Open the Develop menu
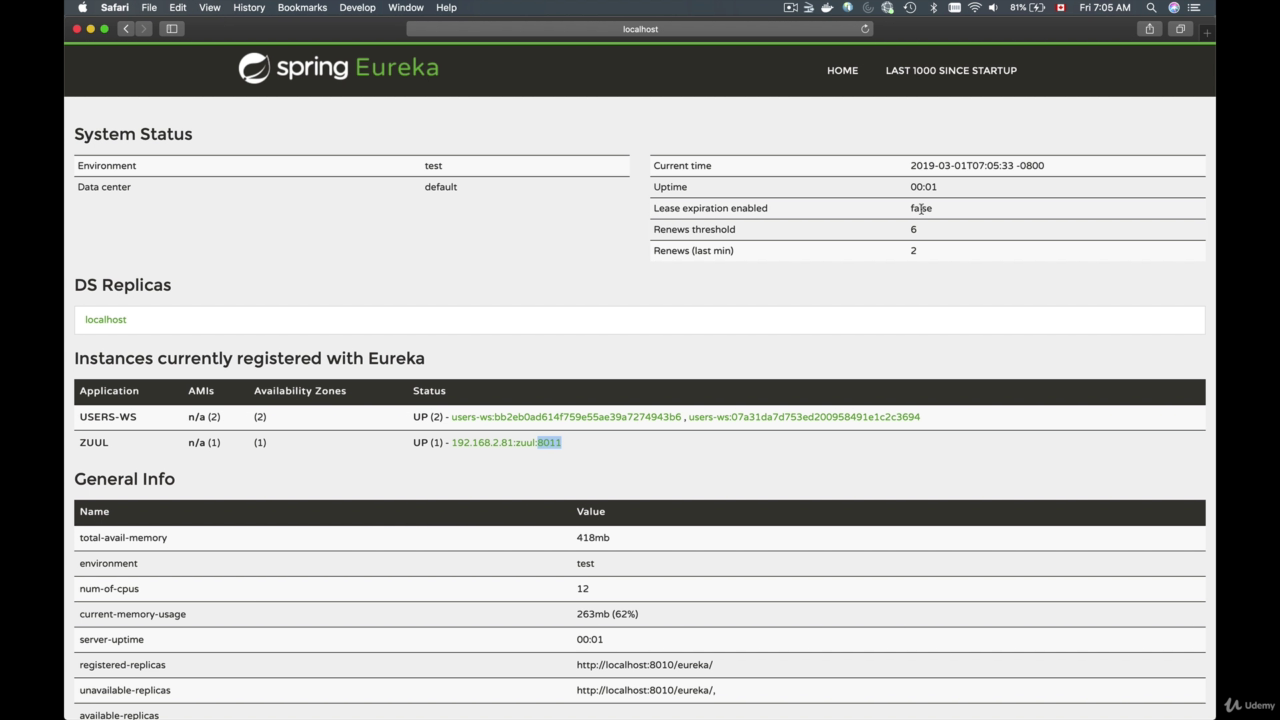 (x=357, y=7)
